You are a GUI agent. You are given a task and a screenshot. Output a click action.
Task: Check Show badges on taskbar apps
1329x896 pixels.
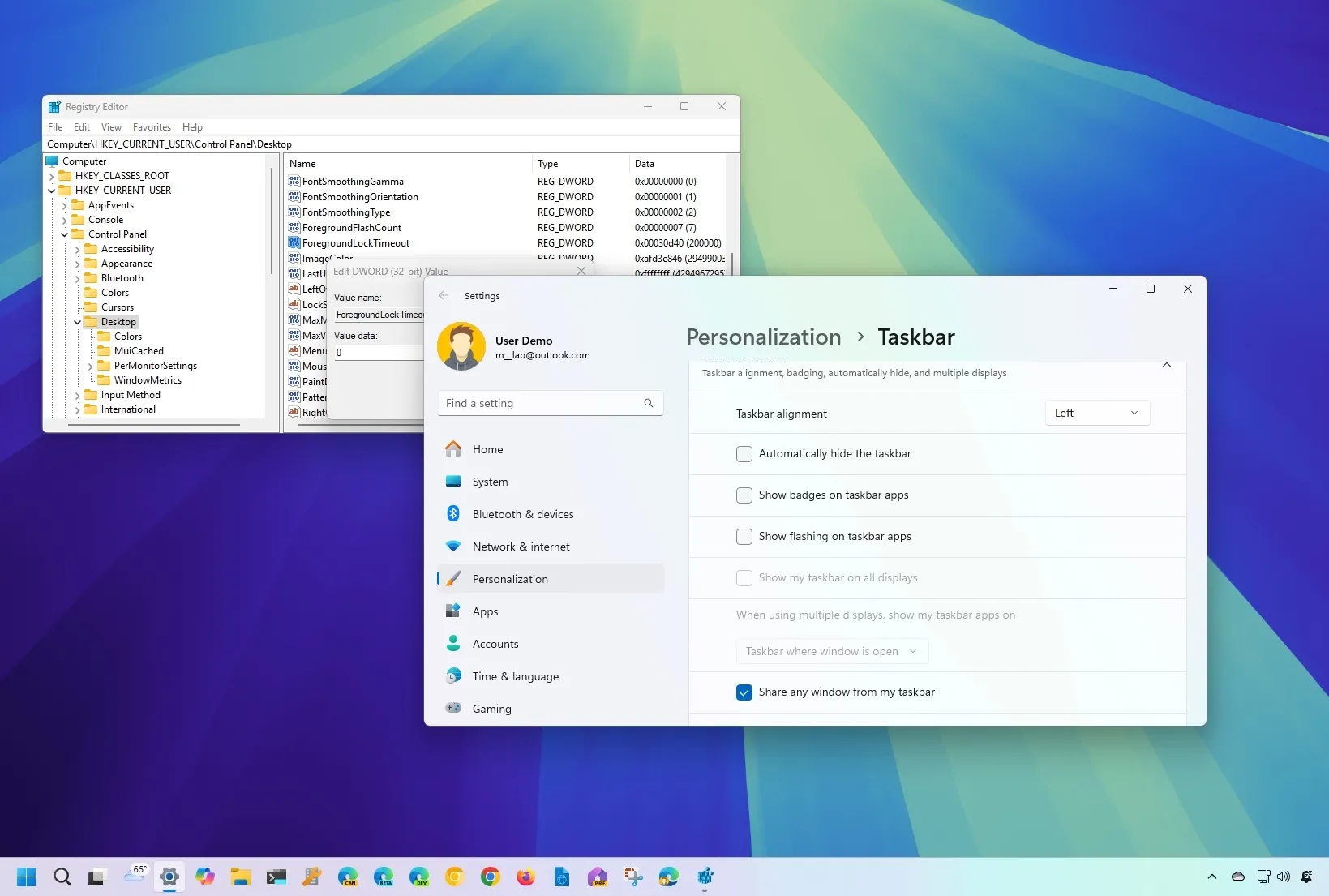[x=744, y=495]
